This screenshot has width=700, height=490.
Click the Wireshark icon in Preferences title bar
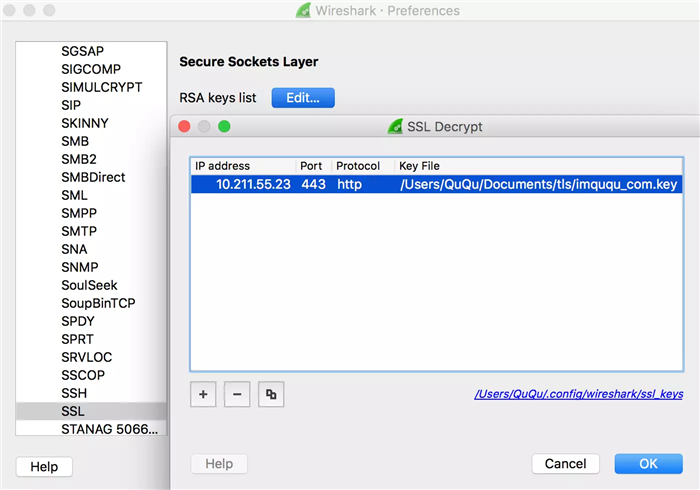tap(304, 10)
